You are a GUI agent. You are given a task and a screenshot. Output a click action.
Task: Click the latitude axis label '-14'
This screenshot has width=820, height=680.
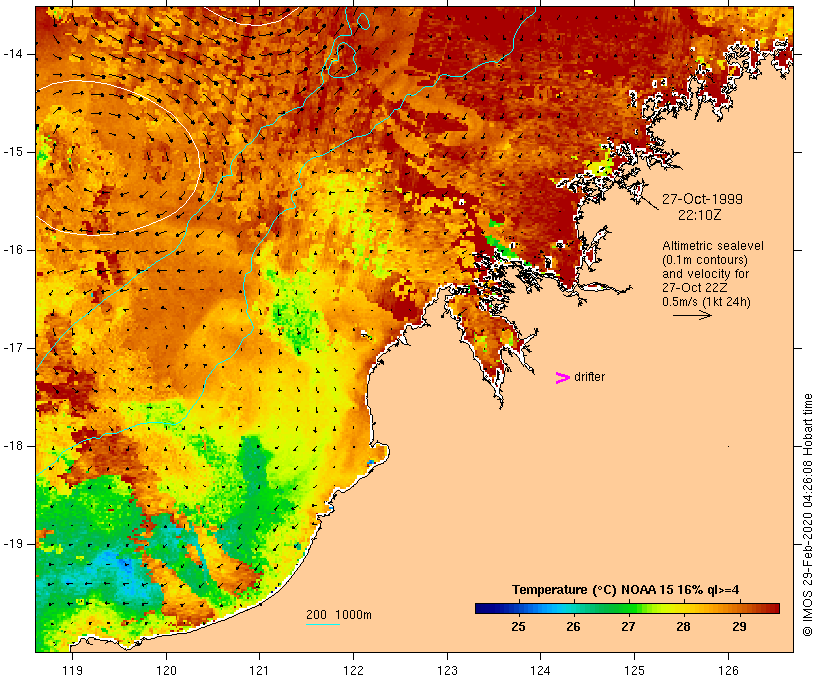(x=13, y=54)
